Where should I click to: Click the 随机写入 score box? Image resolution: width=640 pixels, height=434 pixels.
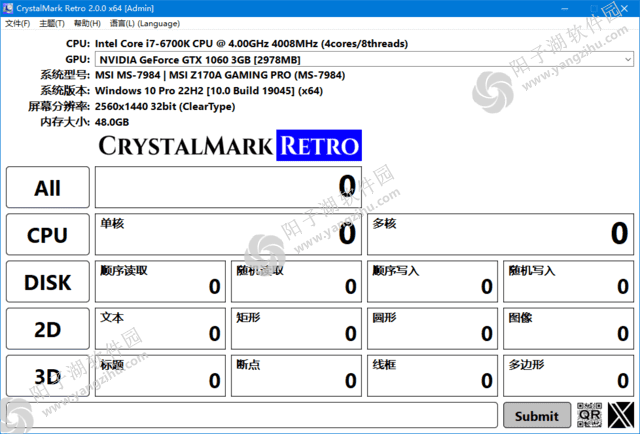click(569, 282)
